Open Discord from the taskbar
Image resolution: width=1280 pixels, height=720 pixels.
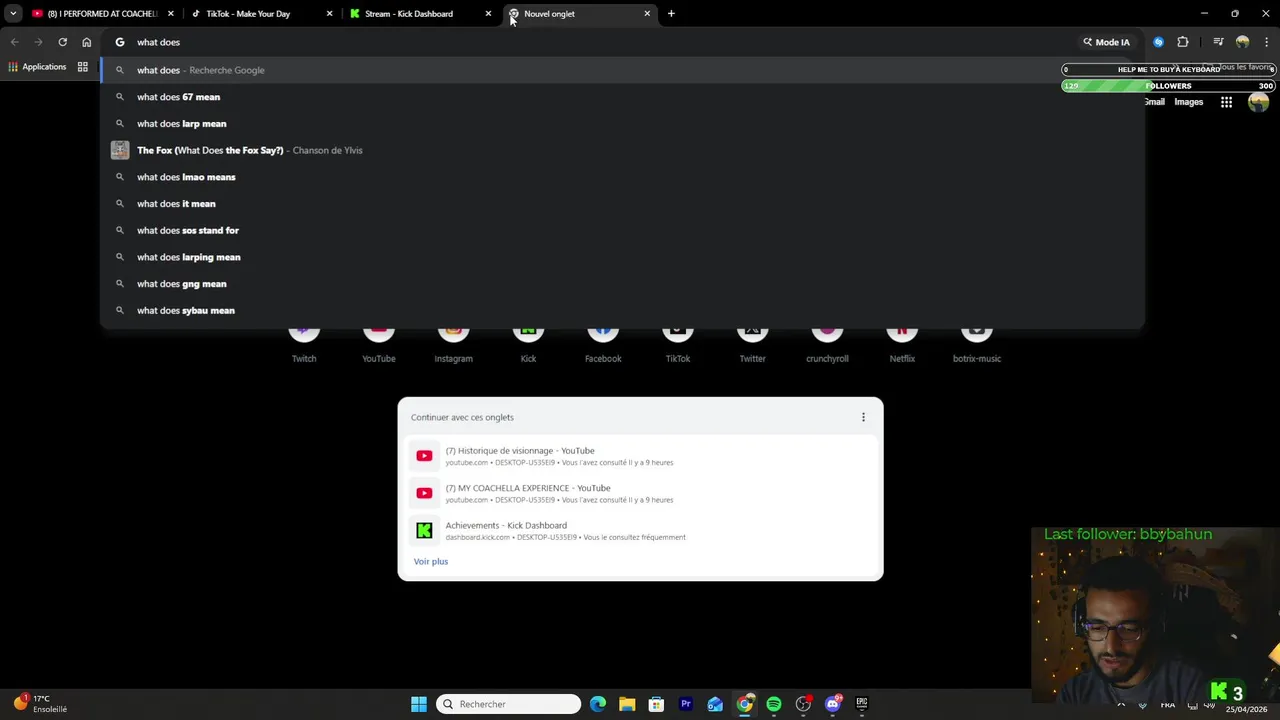832,704
